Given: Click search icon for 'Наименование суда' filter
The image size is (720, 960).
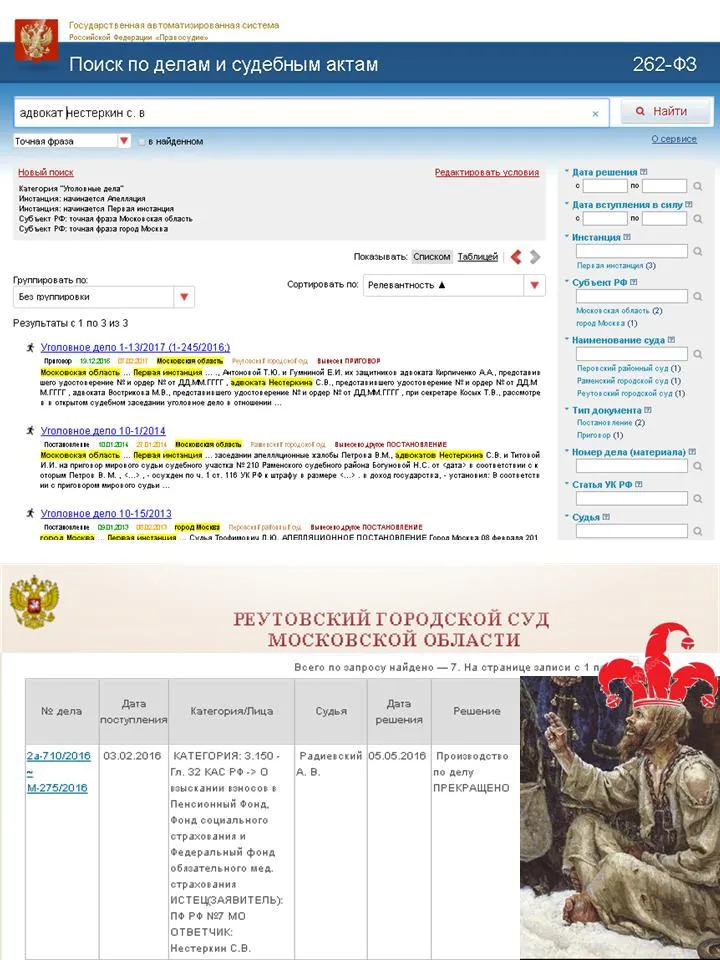Looking at the screenshot, I should (697, 354).
